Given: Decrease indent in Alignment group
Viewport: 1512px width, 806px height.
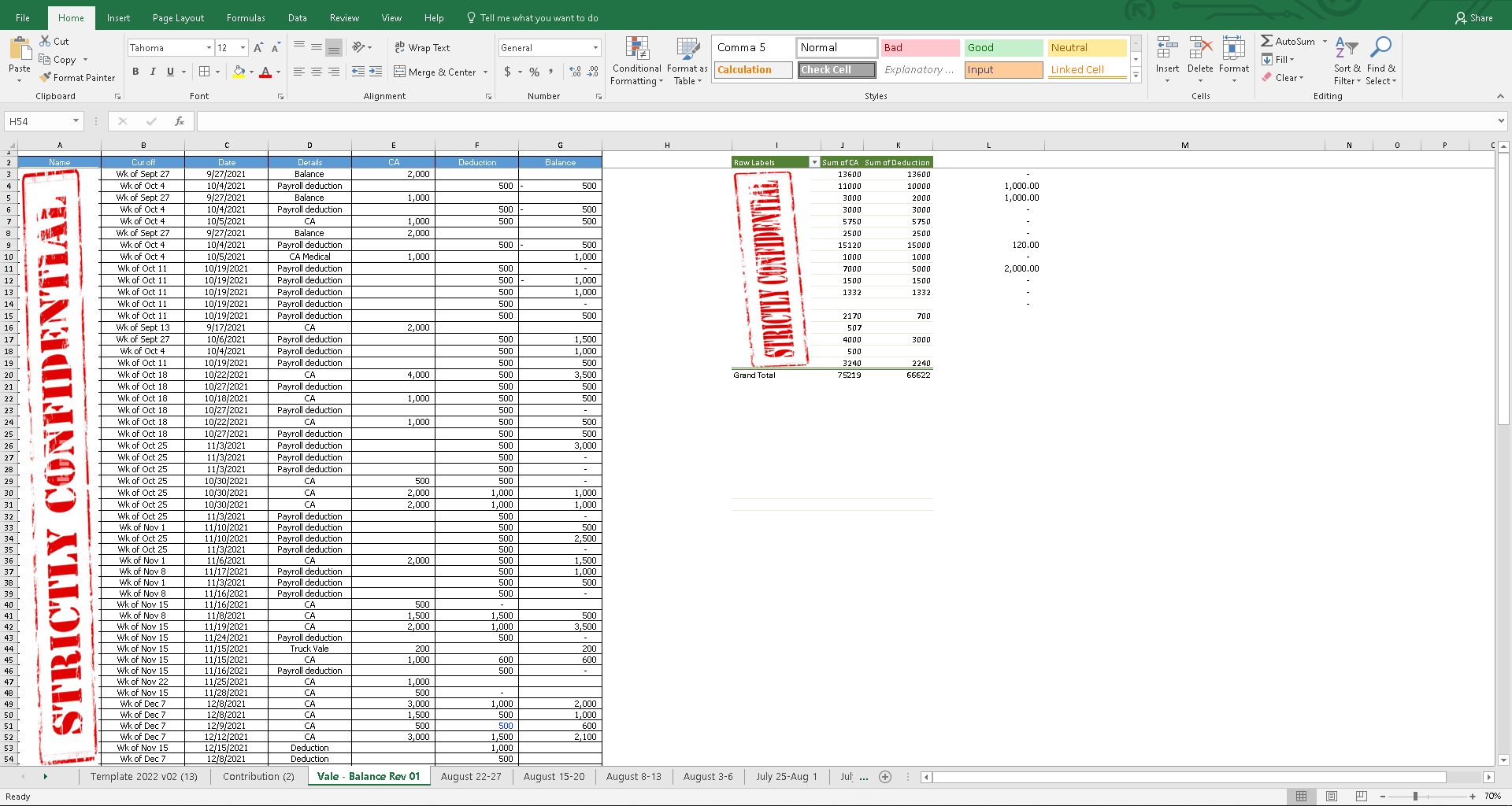Looking at the screenshot, I should point(358,72).
